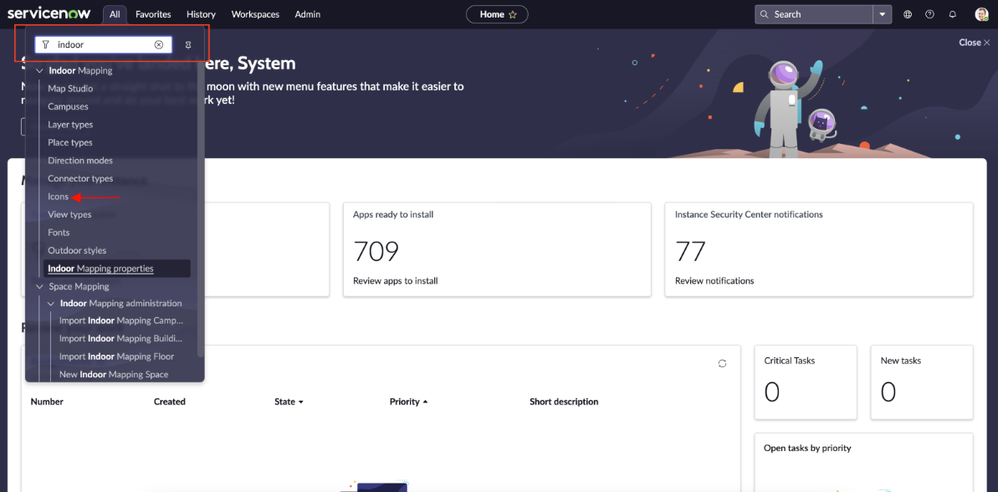998x492 pixels.
Task: Open the user profile avatar
Action: tap(981, 14)
